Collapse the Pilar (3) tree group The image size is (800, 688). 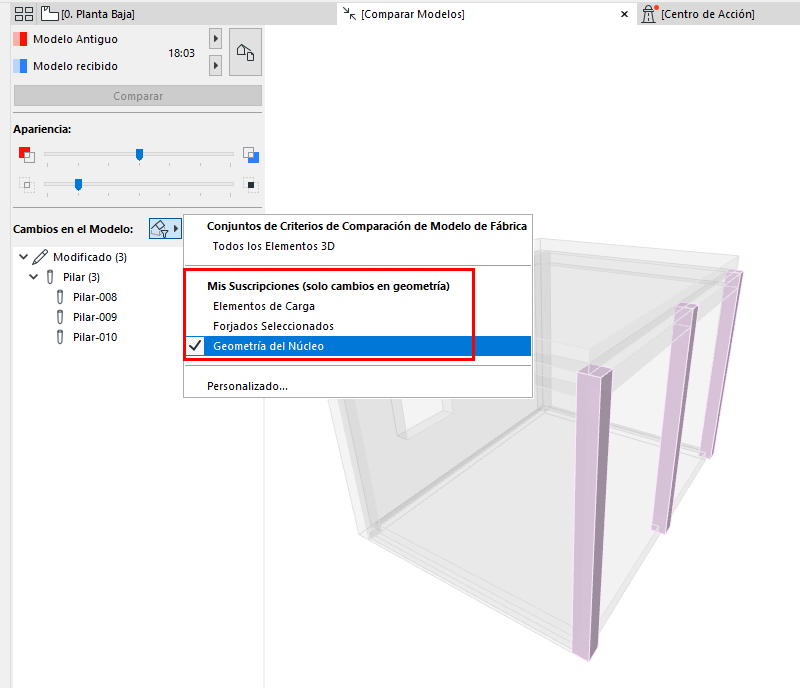tap(33, 277)
